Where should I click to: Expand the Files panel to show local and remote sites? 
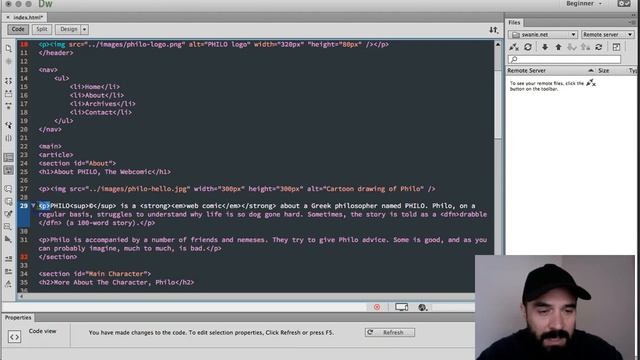(616, 47)
